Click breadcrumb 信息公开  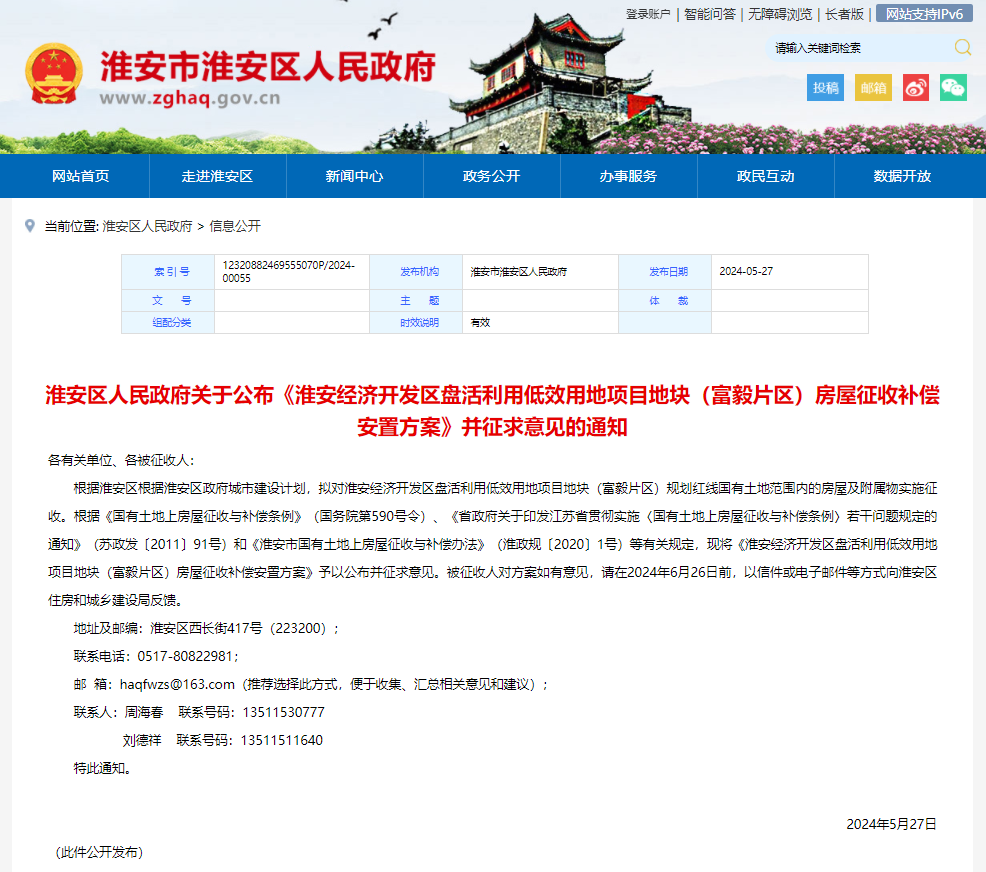(235, 226)
